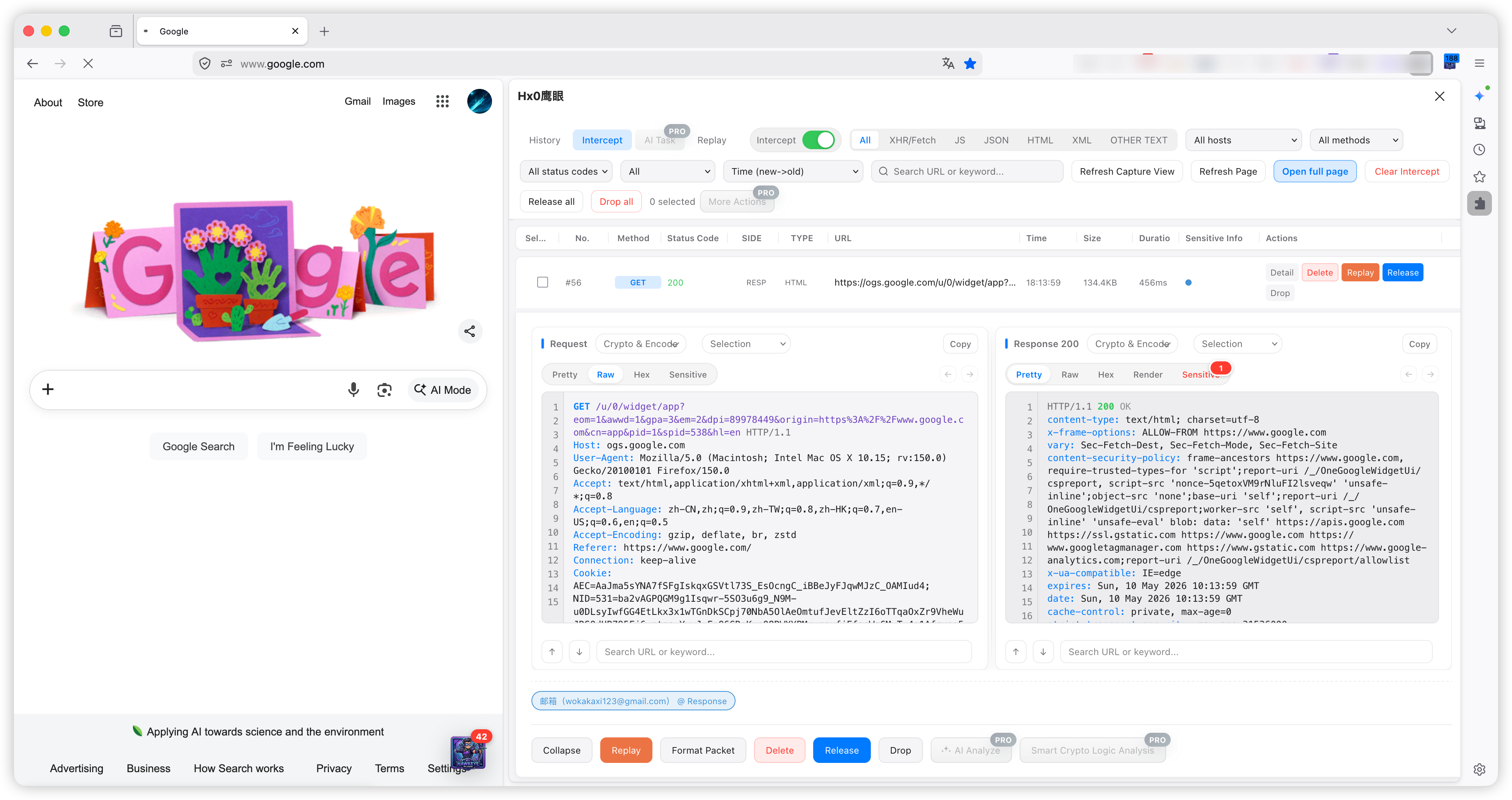The height and width of the screenshot is (800, 1512).
Task: Click the browser address bar
Action: 587,63
